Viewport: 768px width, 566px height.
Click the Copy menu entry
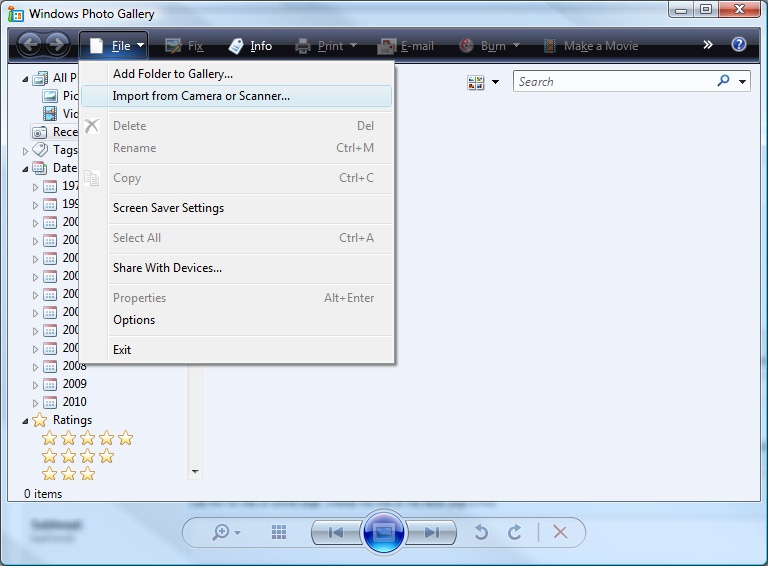pyautogui.click(x=237, y=178)
